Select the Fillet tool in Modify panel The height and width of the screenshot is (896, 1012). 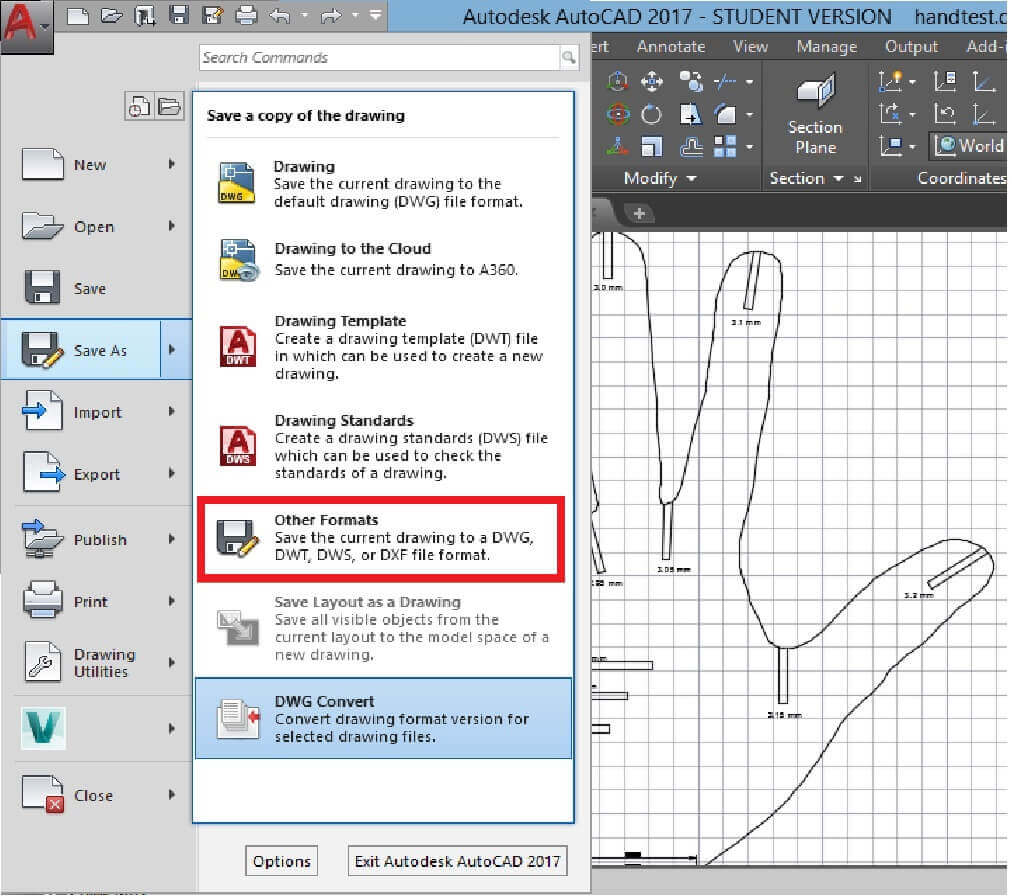coord(725,114)
